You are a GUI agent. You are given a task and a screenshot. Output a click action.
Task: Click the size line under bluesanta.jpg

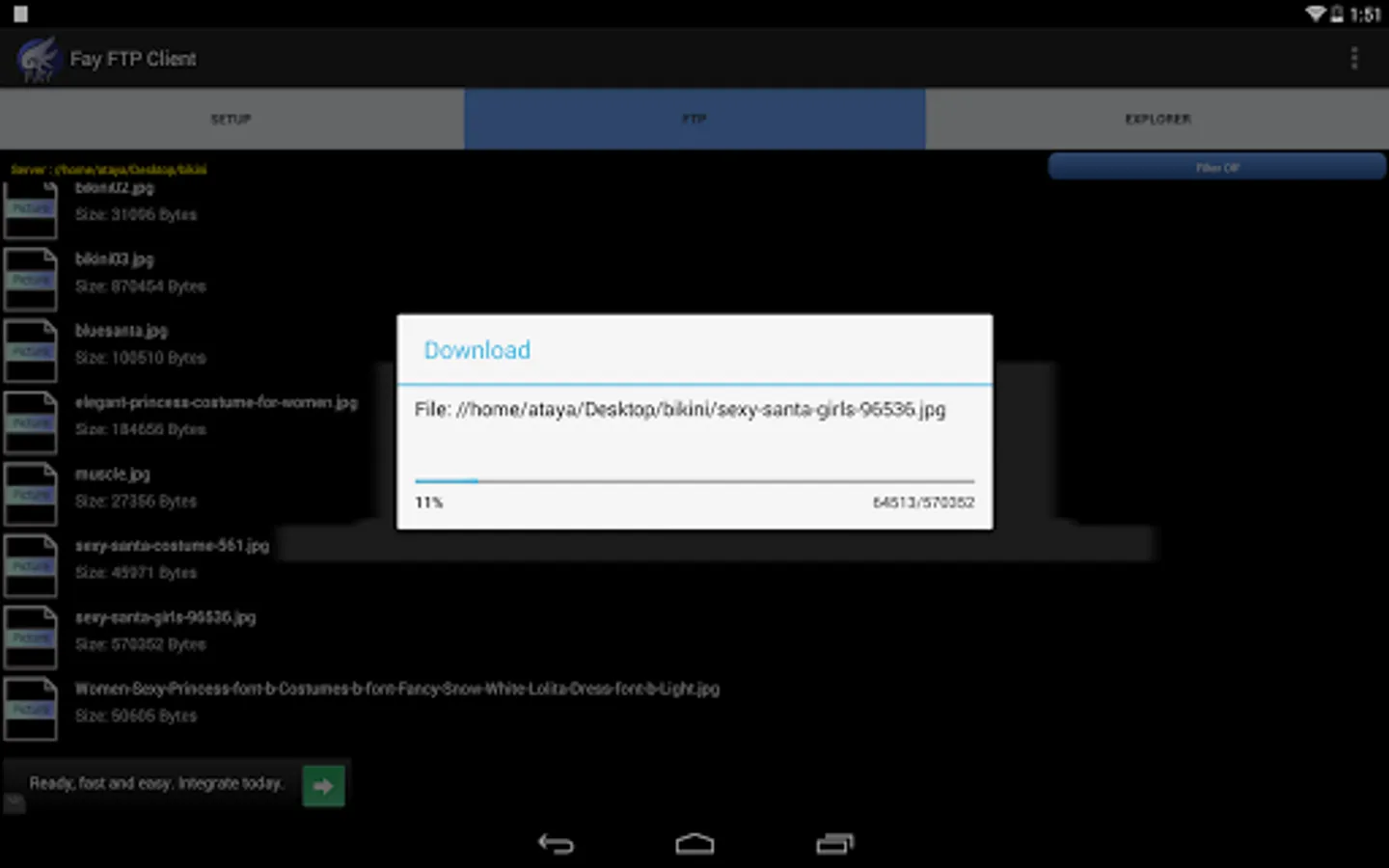tap(141, 358)
